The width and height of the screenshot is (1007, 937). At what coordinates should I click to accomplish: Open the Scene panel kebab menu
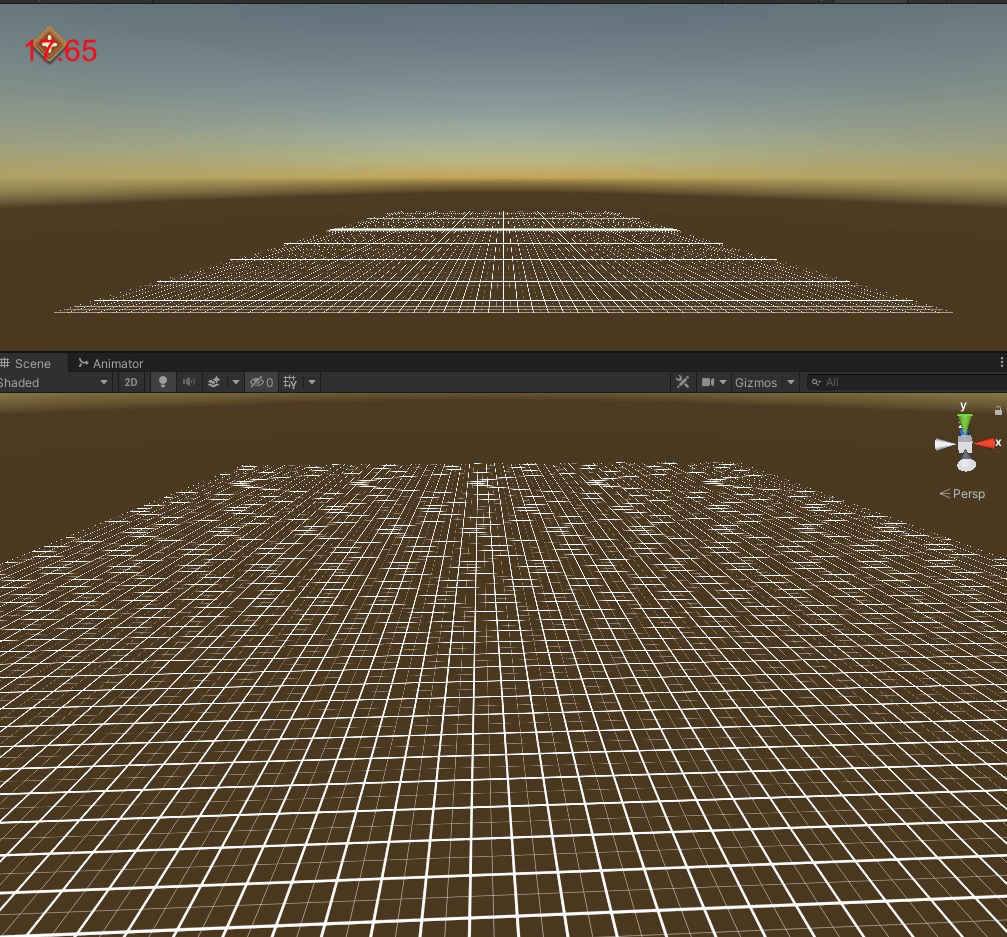[x=1001, y=363]
